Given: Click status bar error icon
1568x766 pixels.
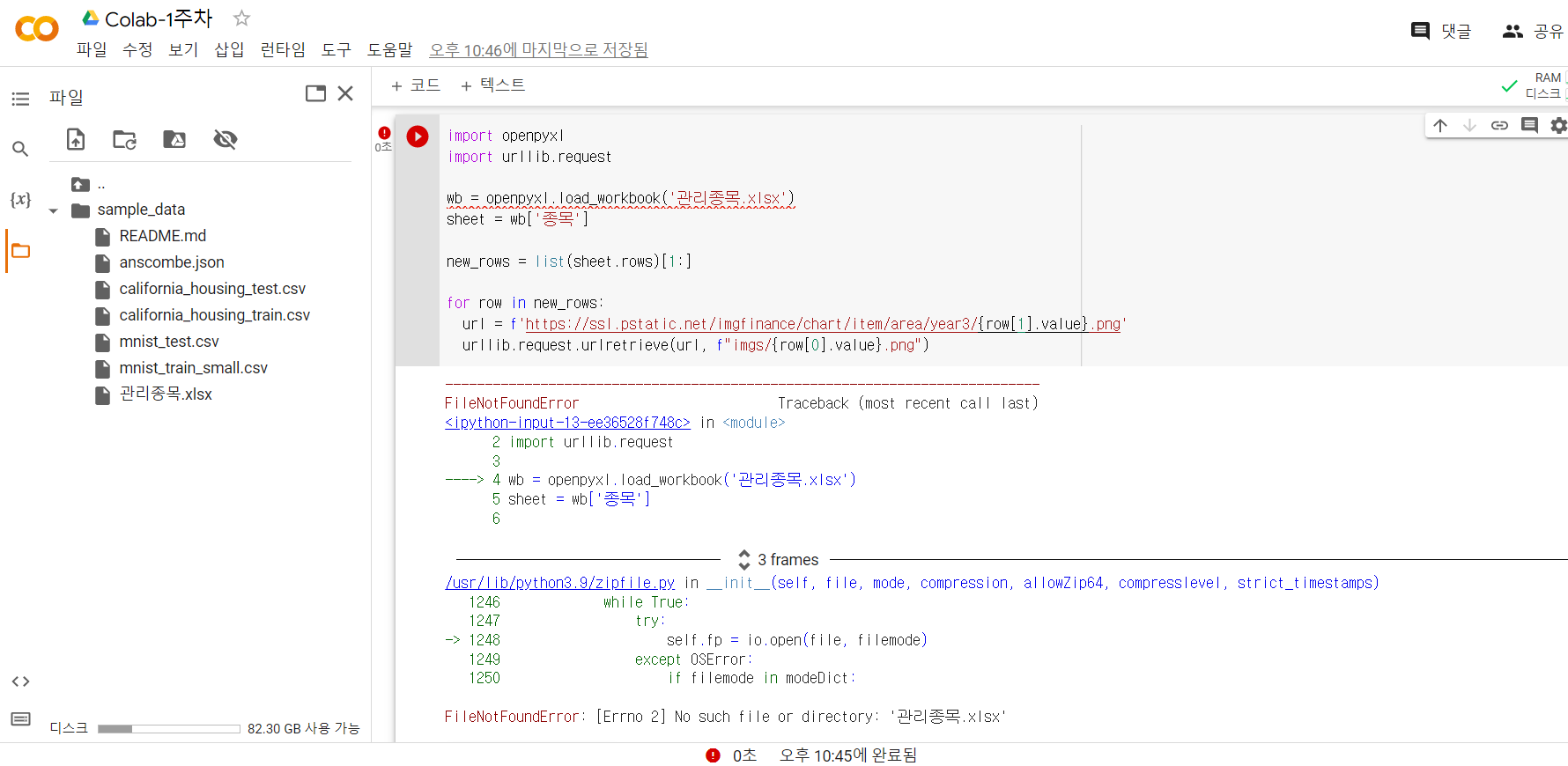Looking at the screenshot, I should [x=714, y=755].
